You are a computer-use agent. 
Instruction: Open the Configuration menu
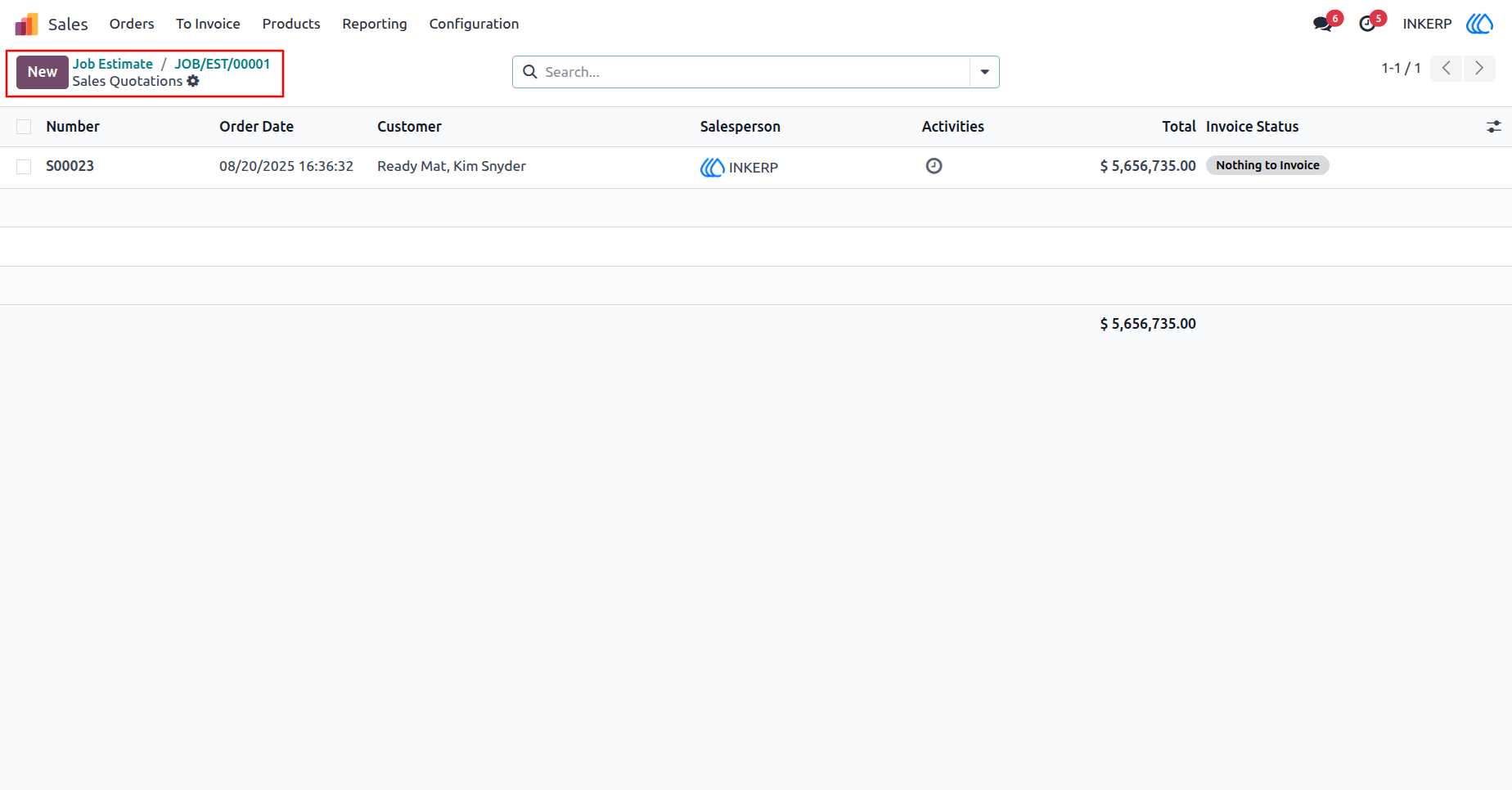pos(474,24)
